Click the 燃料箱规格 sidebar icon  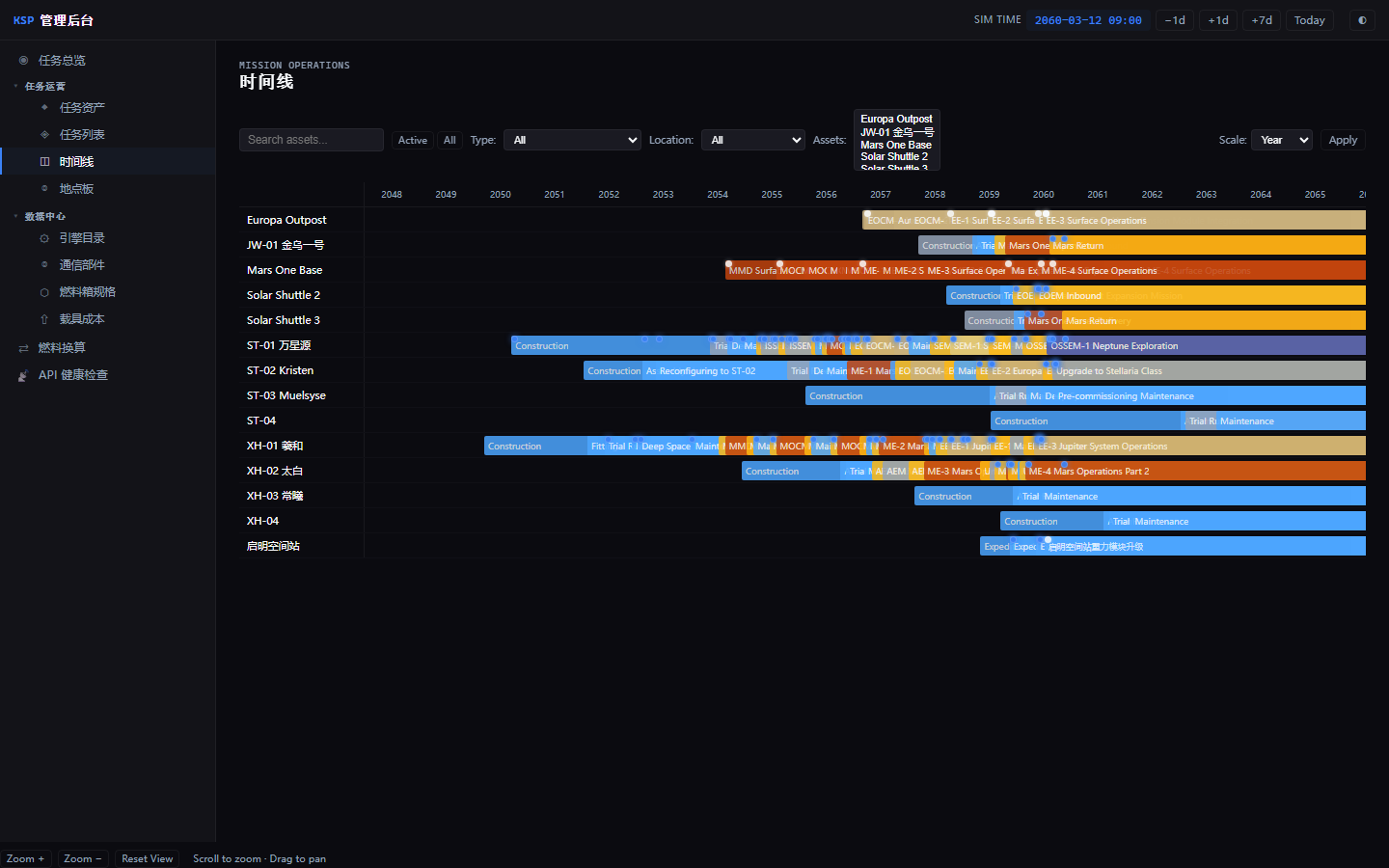pos(44,292)
